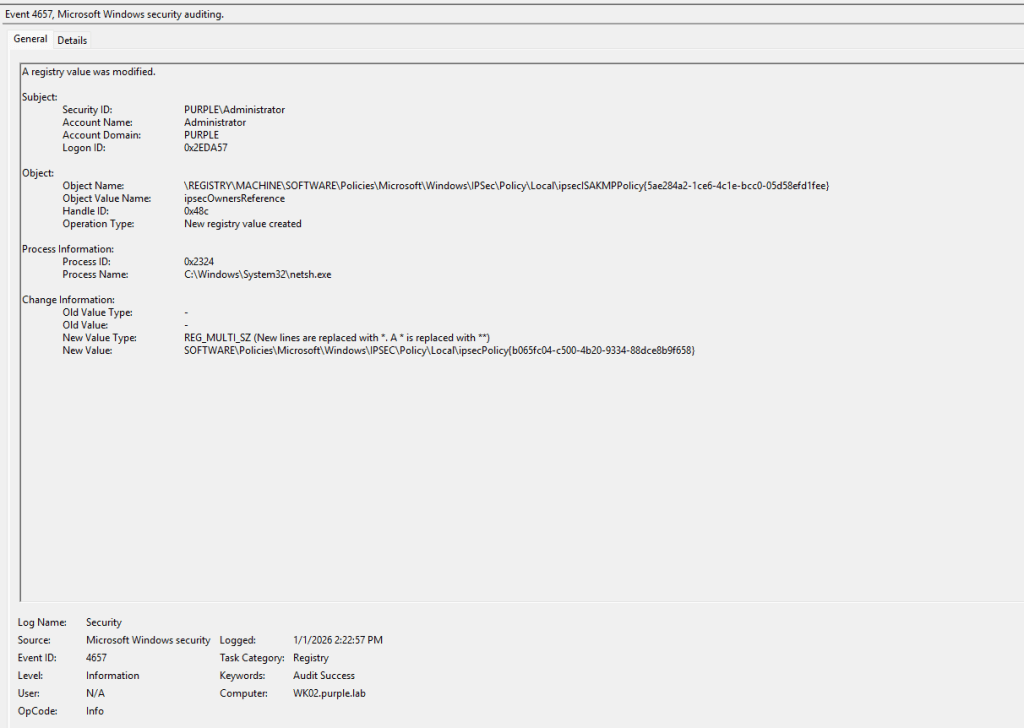This screenshot has height=728, width=1024.
Task: Click the 'A registry value was modified' text
Action: click(x=89, y=72)
